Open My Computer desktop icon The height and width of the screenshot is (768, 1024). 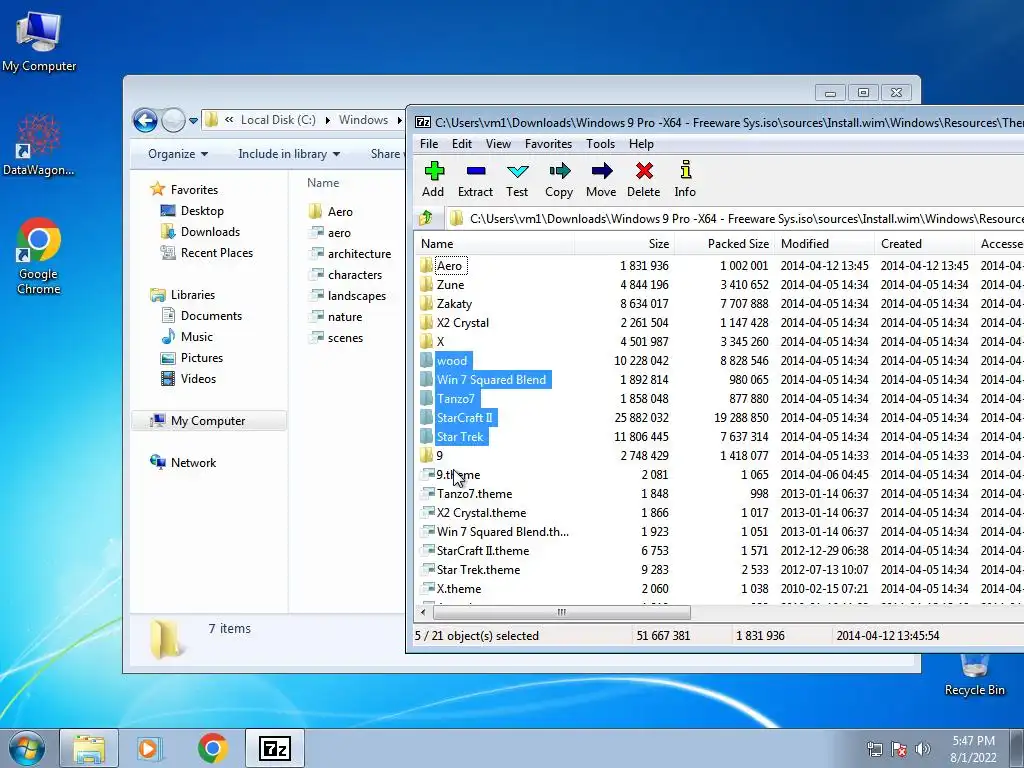coord(39,41)
